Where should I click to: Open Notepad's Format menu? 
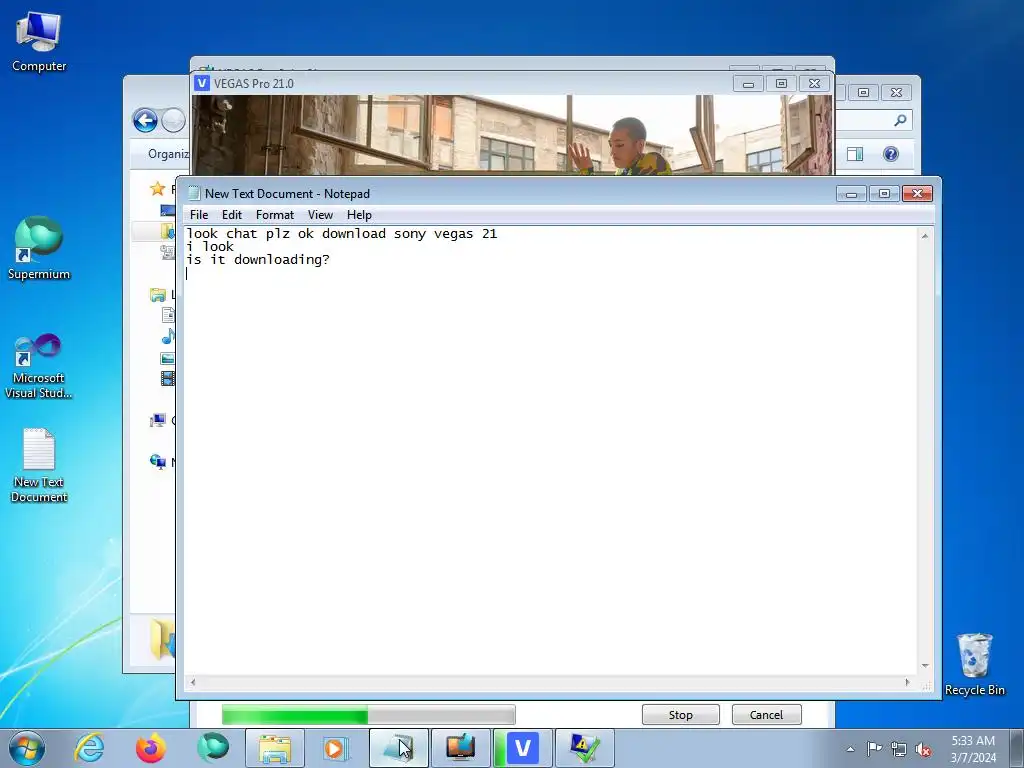click(x=275, y=215)
